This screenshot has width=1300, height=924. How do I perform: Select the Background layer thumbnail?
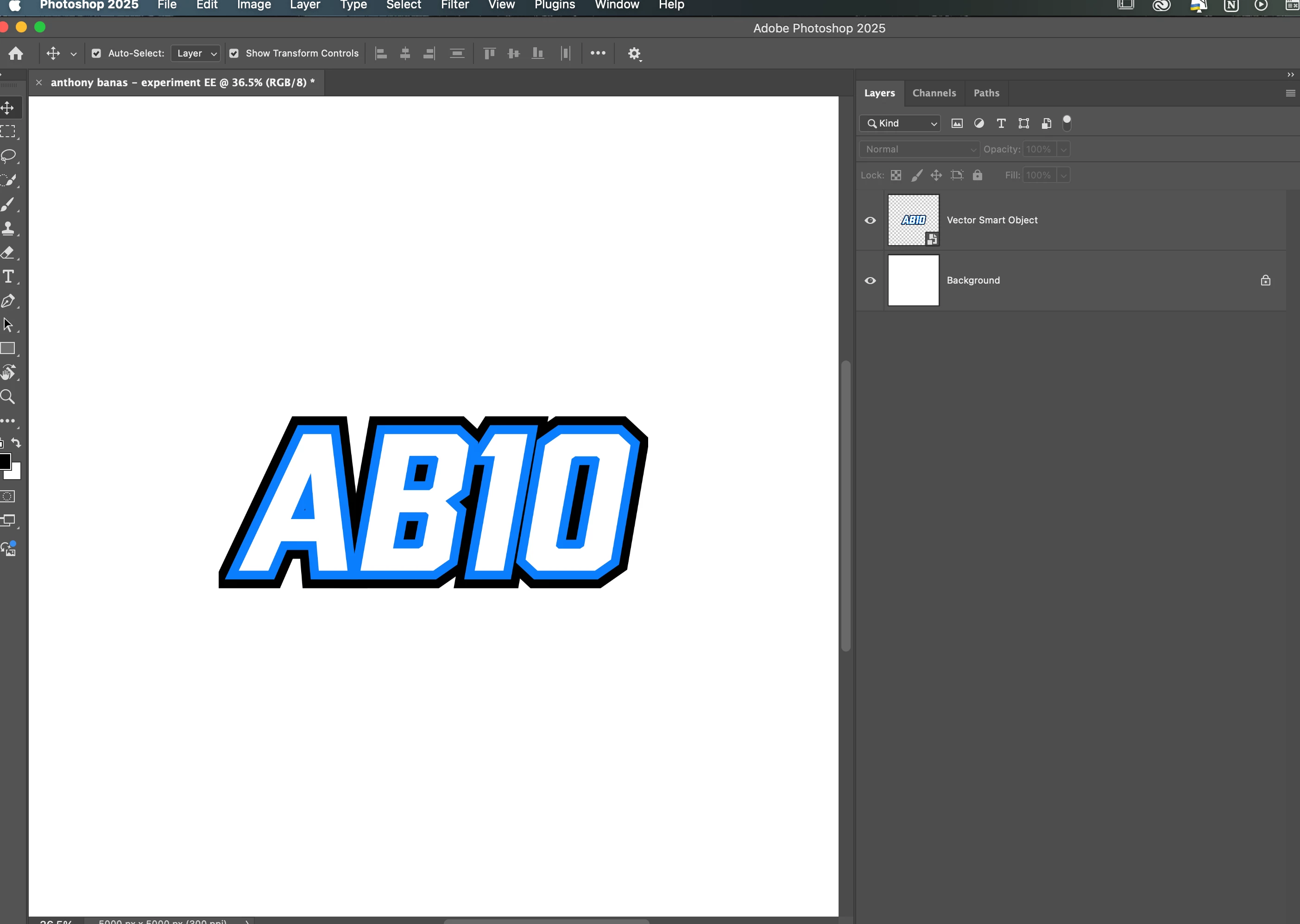(913, 280)
